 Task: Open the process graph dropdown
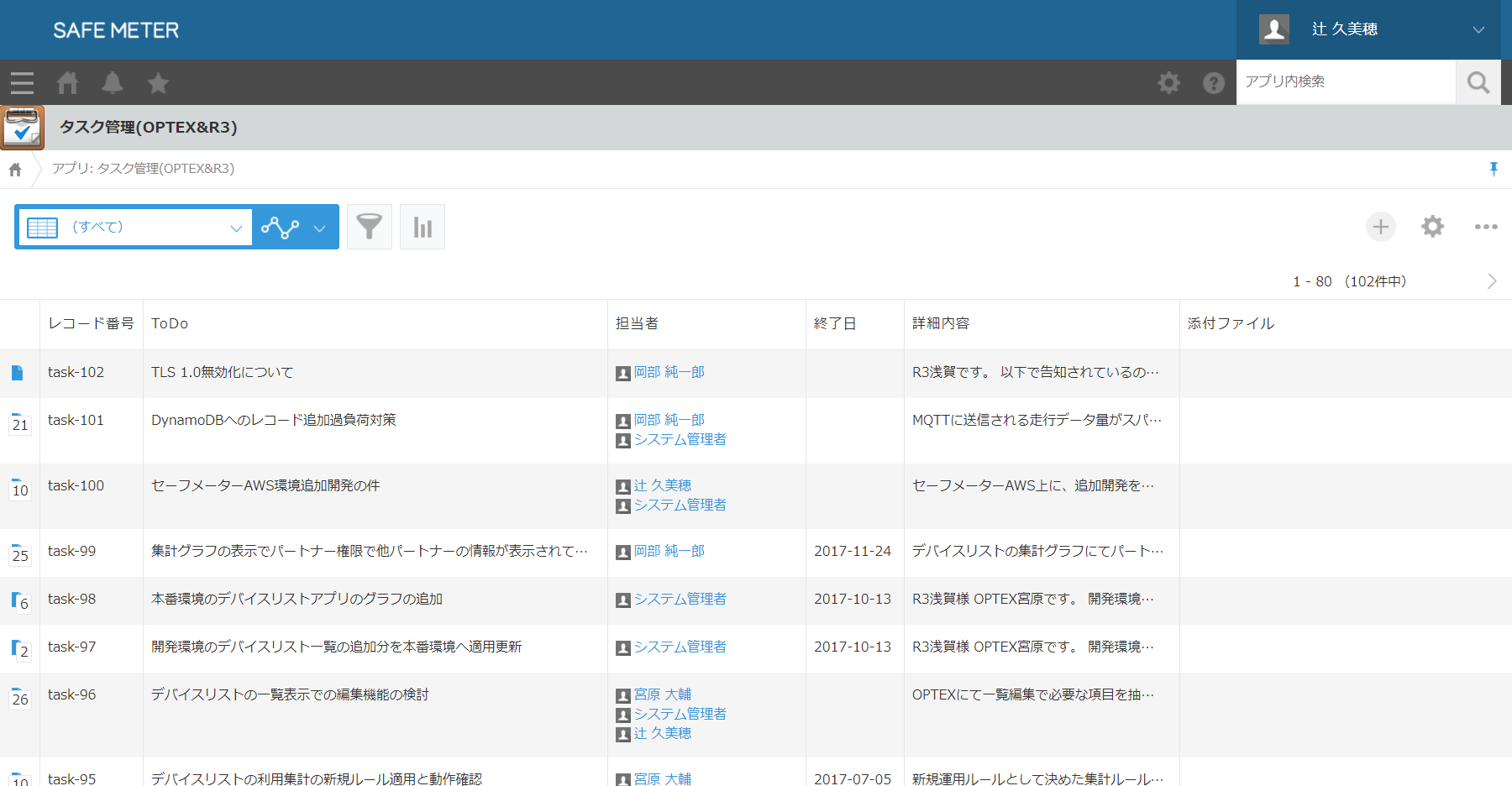(294, 227)
